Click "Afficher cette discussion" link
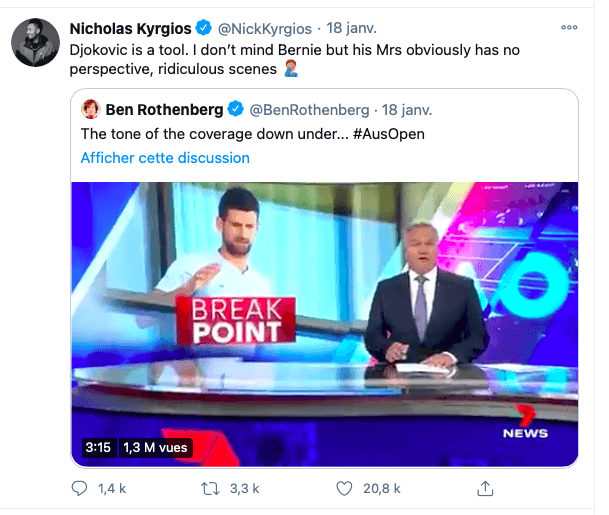The height and width of the screenshot is (515, 609). (165, 157)
